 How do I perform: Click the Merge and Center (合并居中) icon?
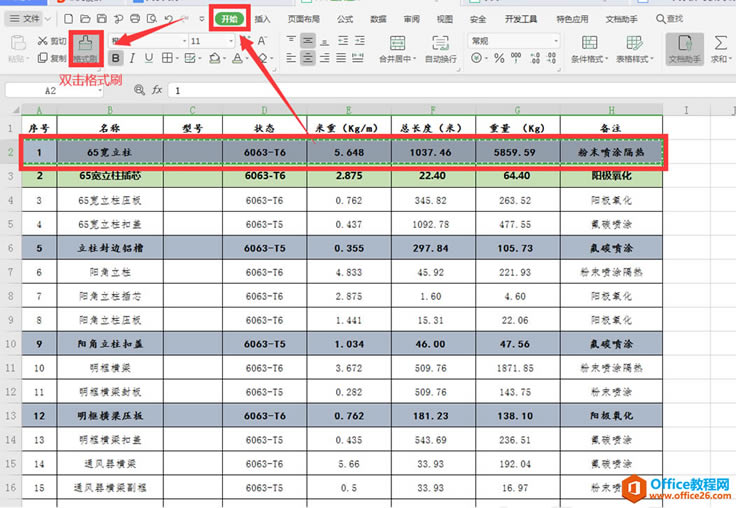[x=397, y=43]
